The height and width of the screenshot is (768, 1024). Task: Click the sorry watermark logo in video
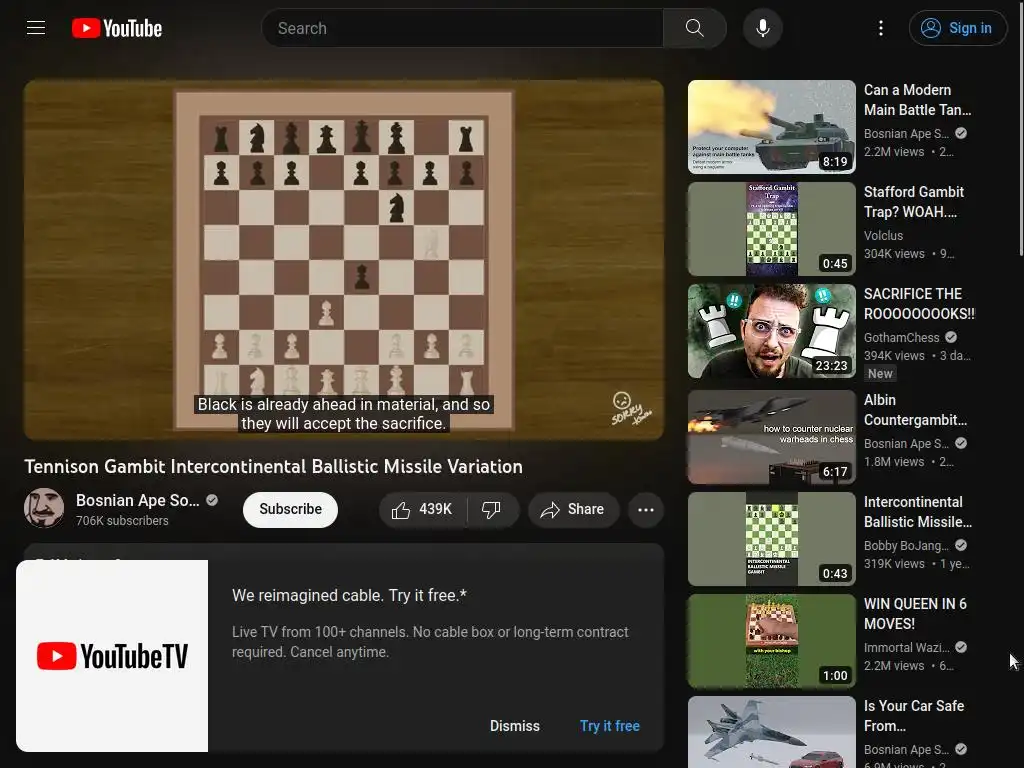pos(630,409)
